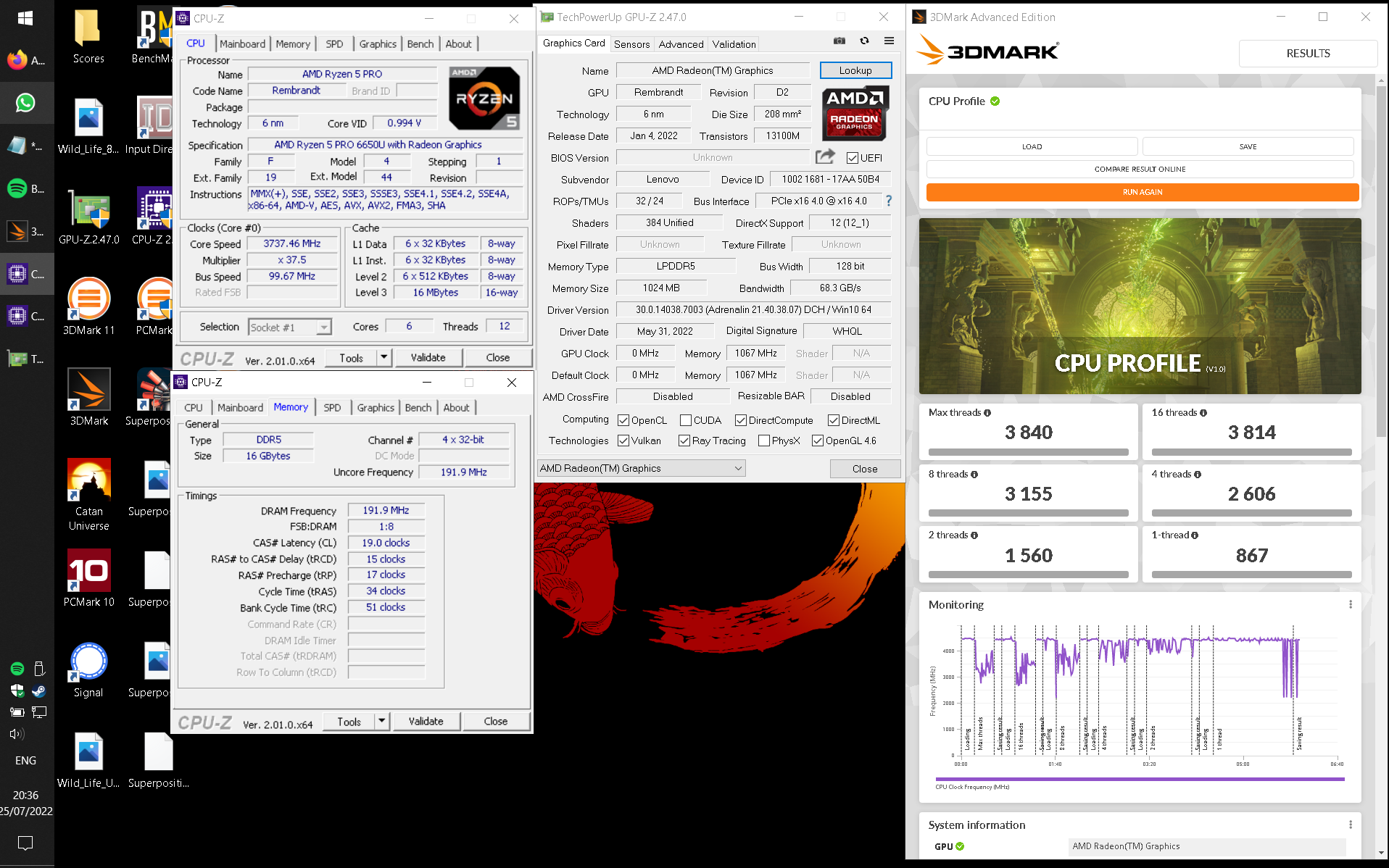This screenshot has height=868, width=1389.
Task: Toggle the DirectCompute checkbox
Action: 741,420
